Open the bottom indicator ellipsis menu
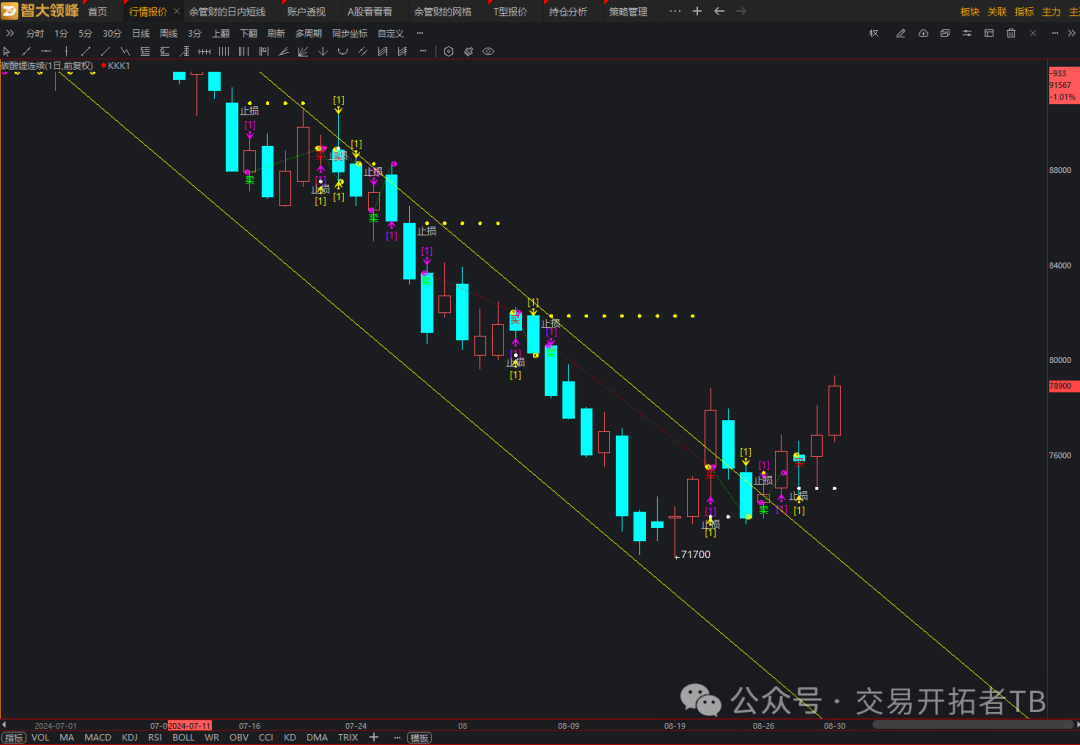 tap(397, 737)
